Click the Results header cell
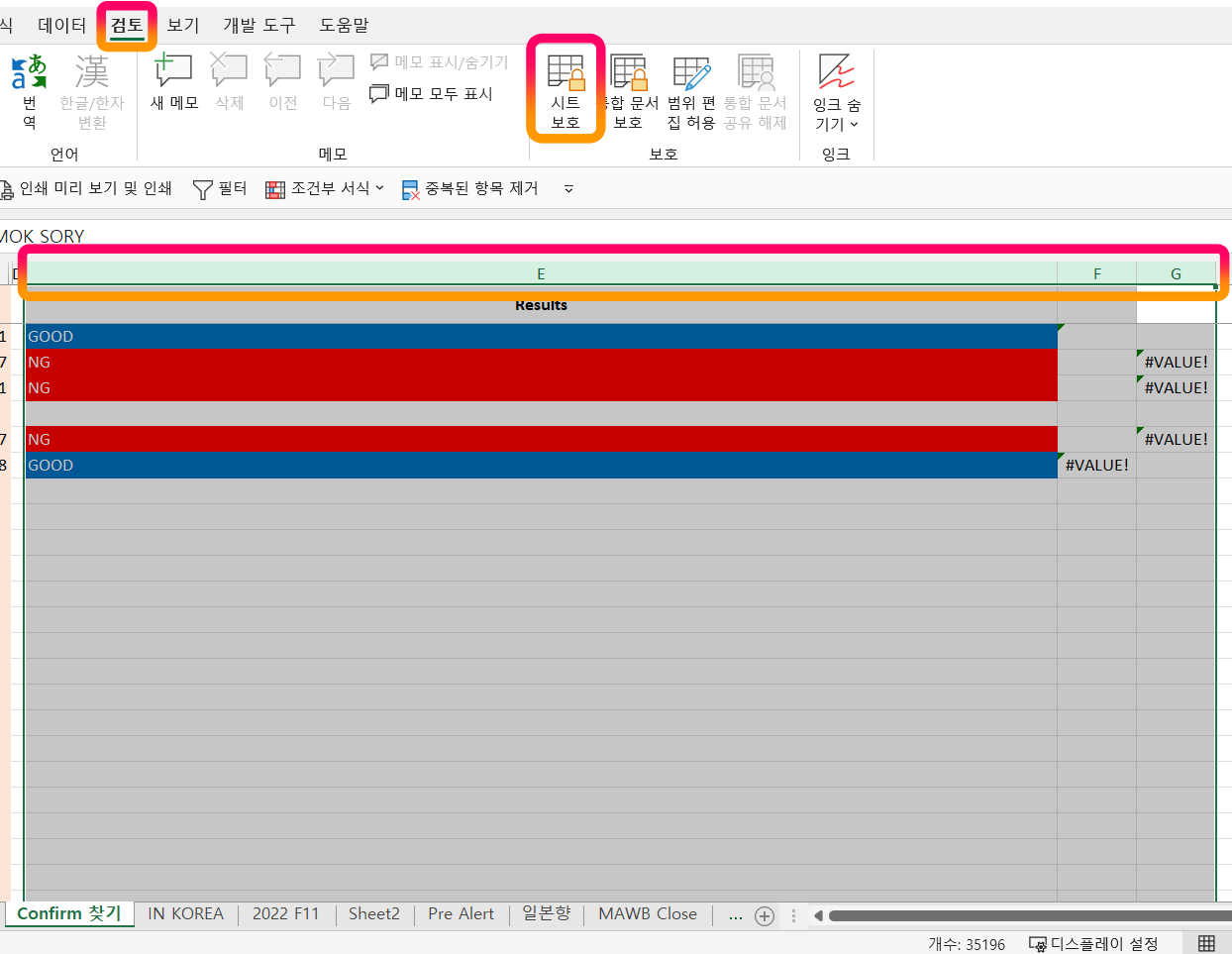1232x954 pixels. (x=541, y=305)
